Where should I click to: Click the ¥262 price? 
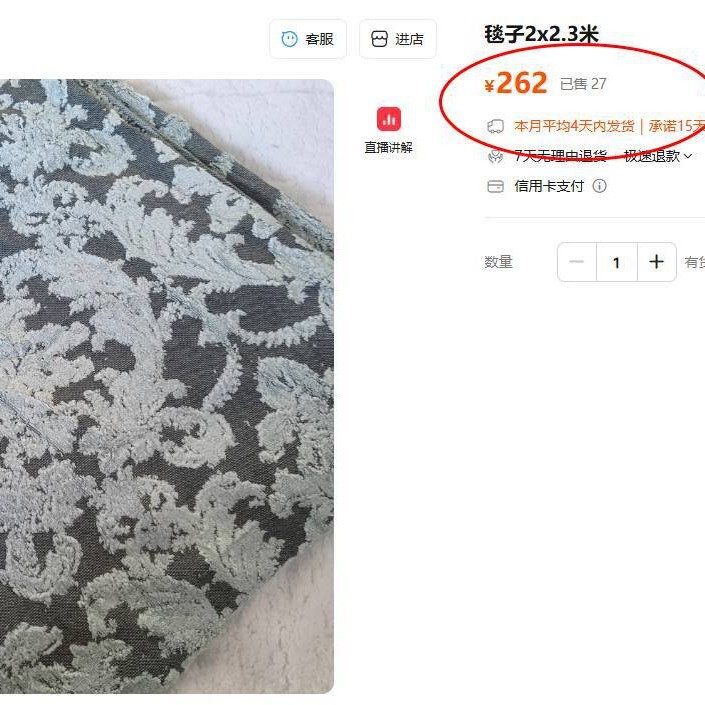click(516, 83)
